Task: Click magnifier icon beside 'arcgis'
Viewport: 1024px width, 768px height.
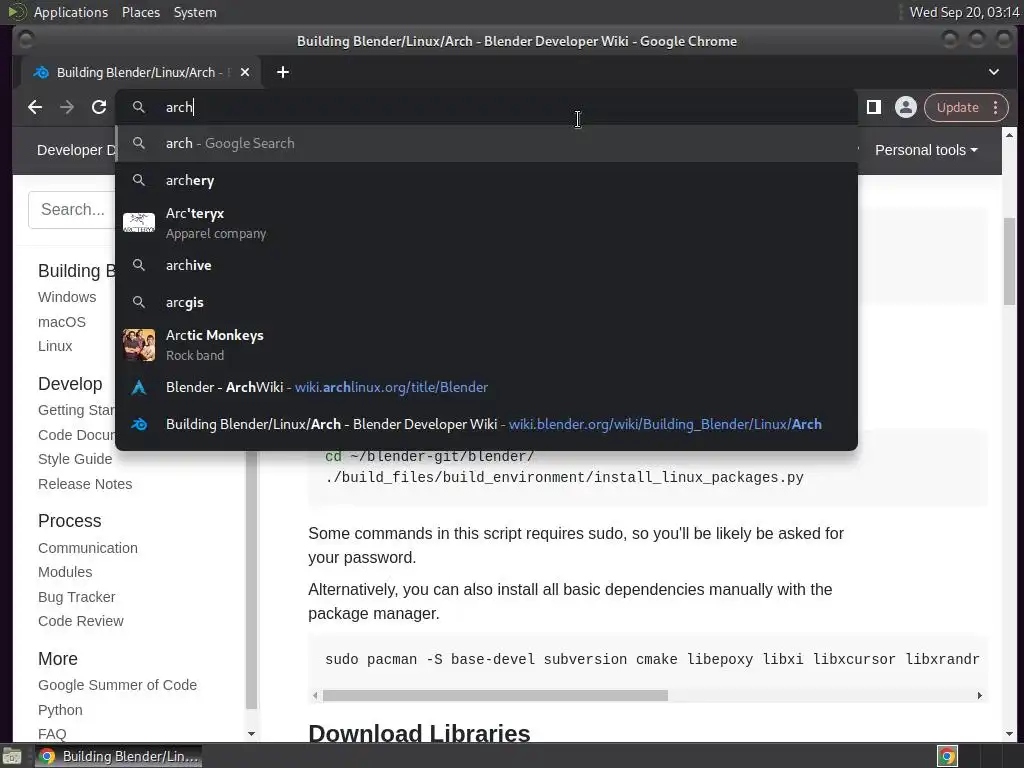Action: [x=138, y=302]
